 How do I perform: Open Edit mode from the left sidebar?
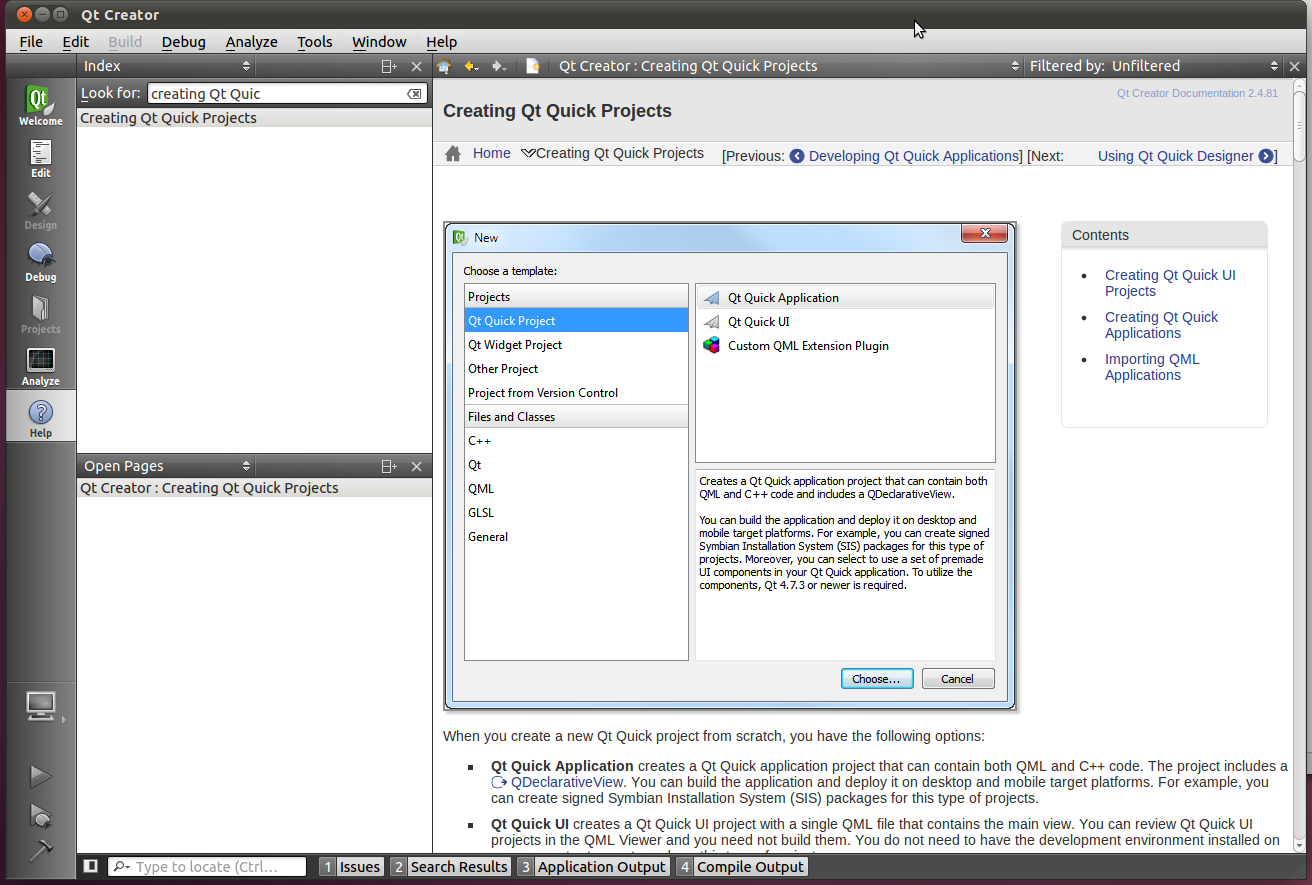click(x=40, y=158)
